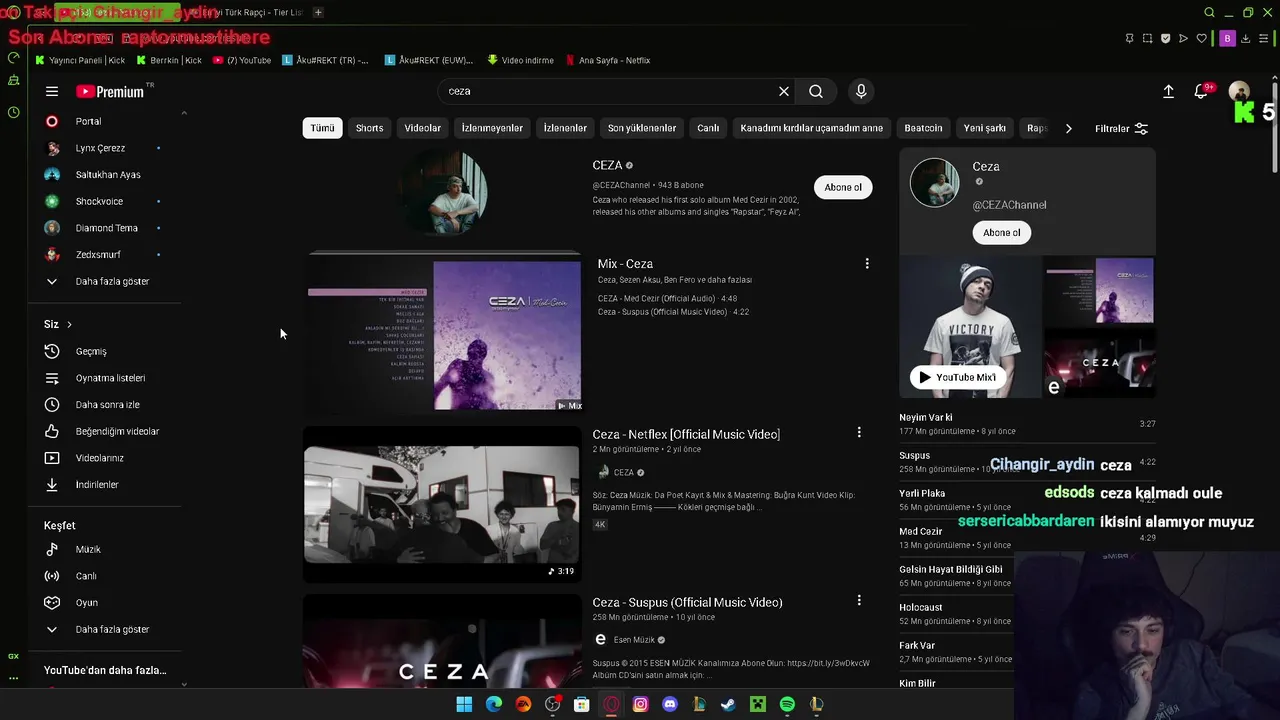The image size is (1280, 720).
Task: Play the 'YouTube Mix'i' button
Action: pyautogui.click(x=958, y=377)
